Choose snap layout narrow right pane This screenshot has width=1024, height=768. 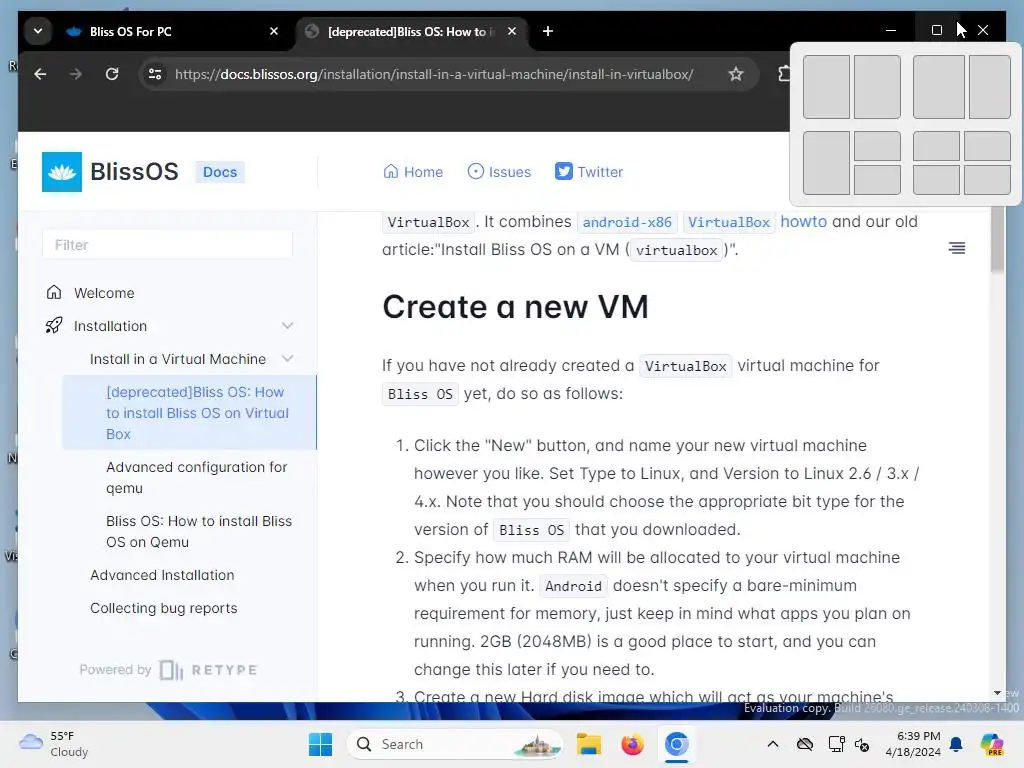click(989, 87)
